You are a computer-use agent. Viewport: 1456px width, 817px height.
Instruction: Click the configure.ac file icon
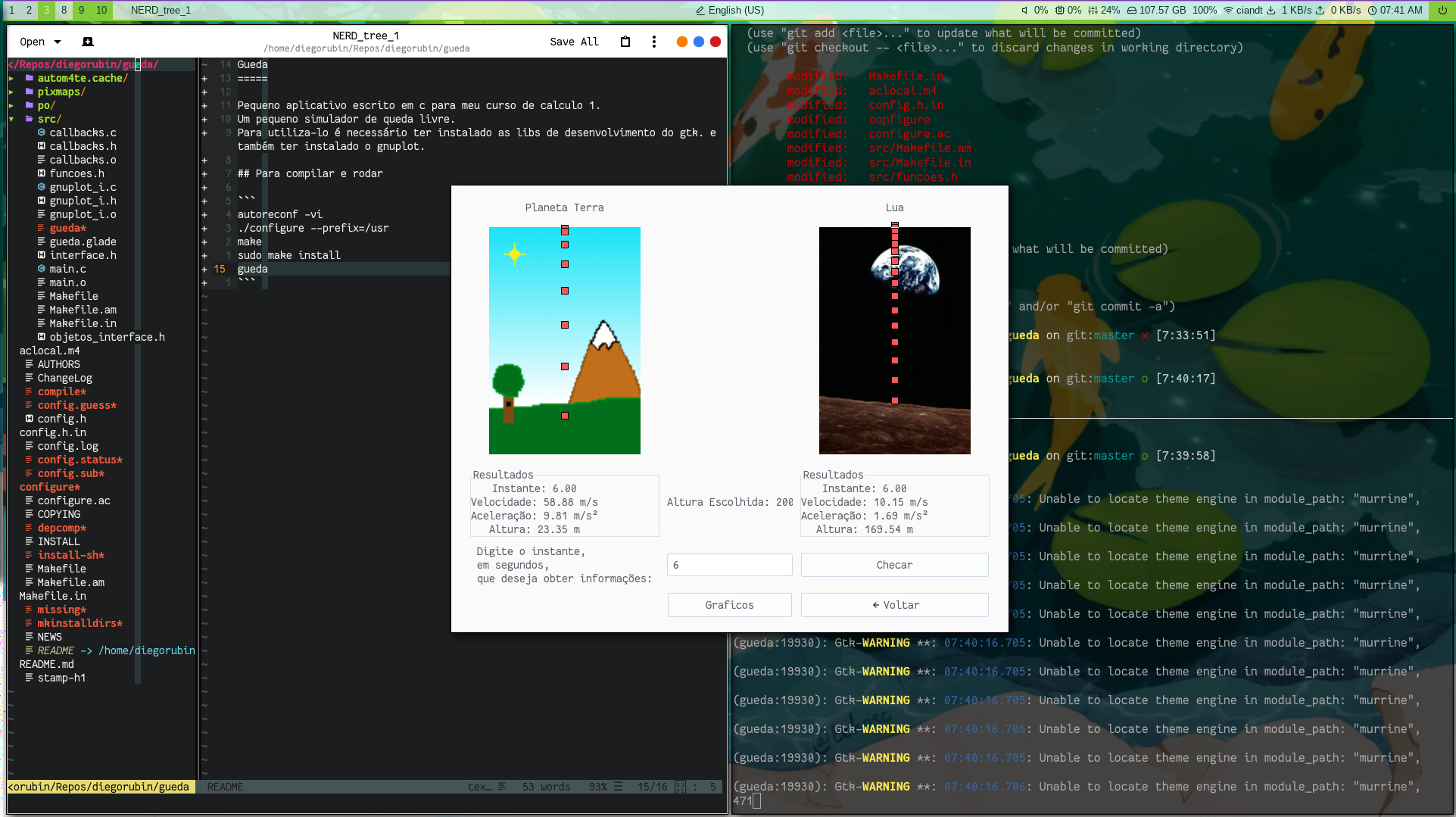[x=30, y=500]
